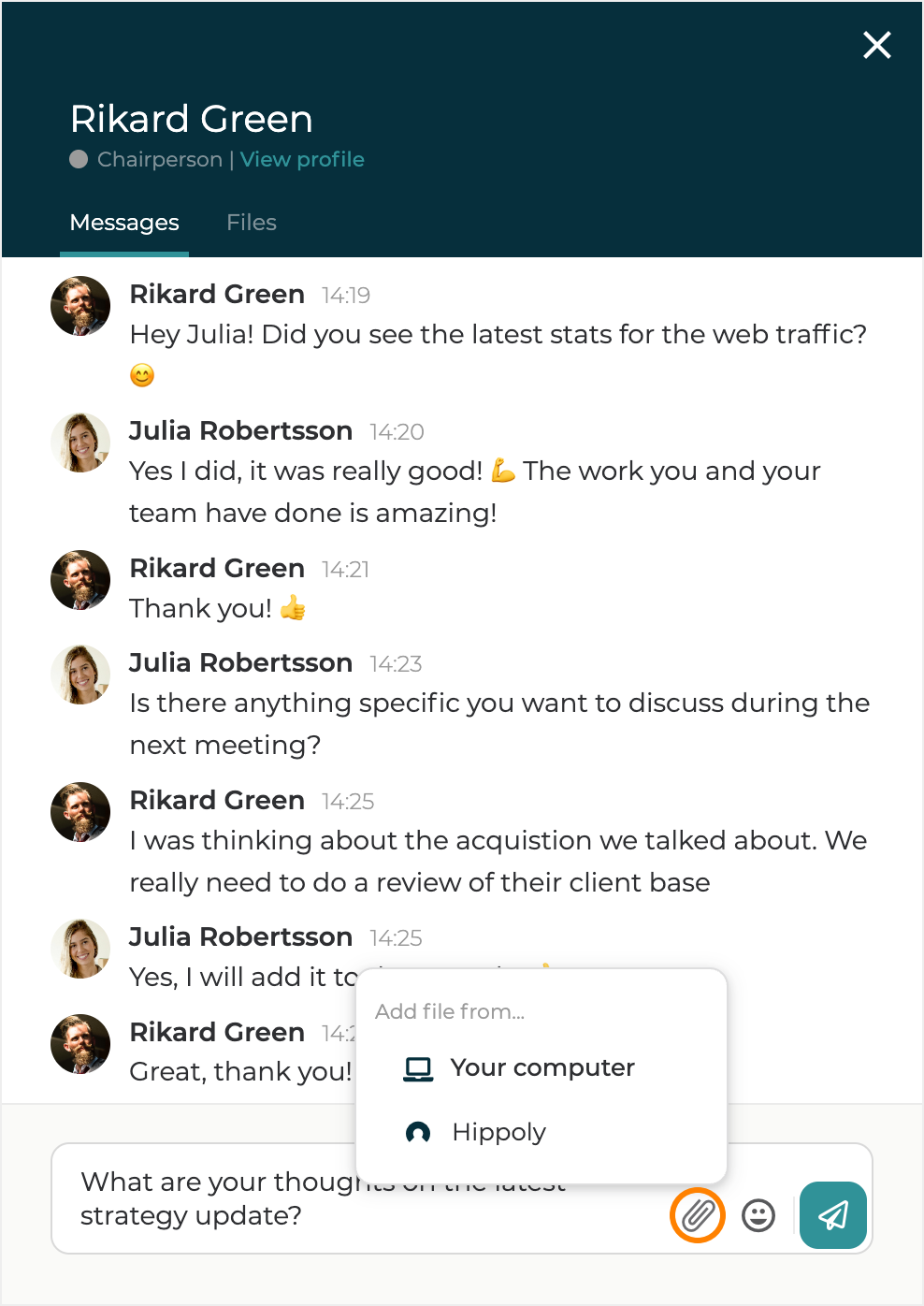
Task: Click Julia Robertsson's avatar at 14:25
Action: (x=80, y=949)
